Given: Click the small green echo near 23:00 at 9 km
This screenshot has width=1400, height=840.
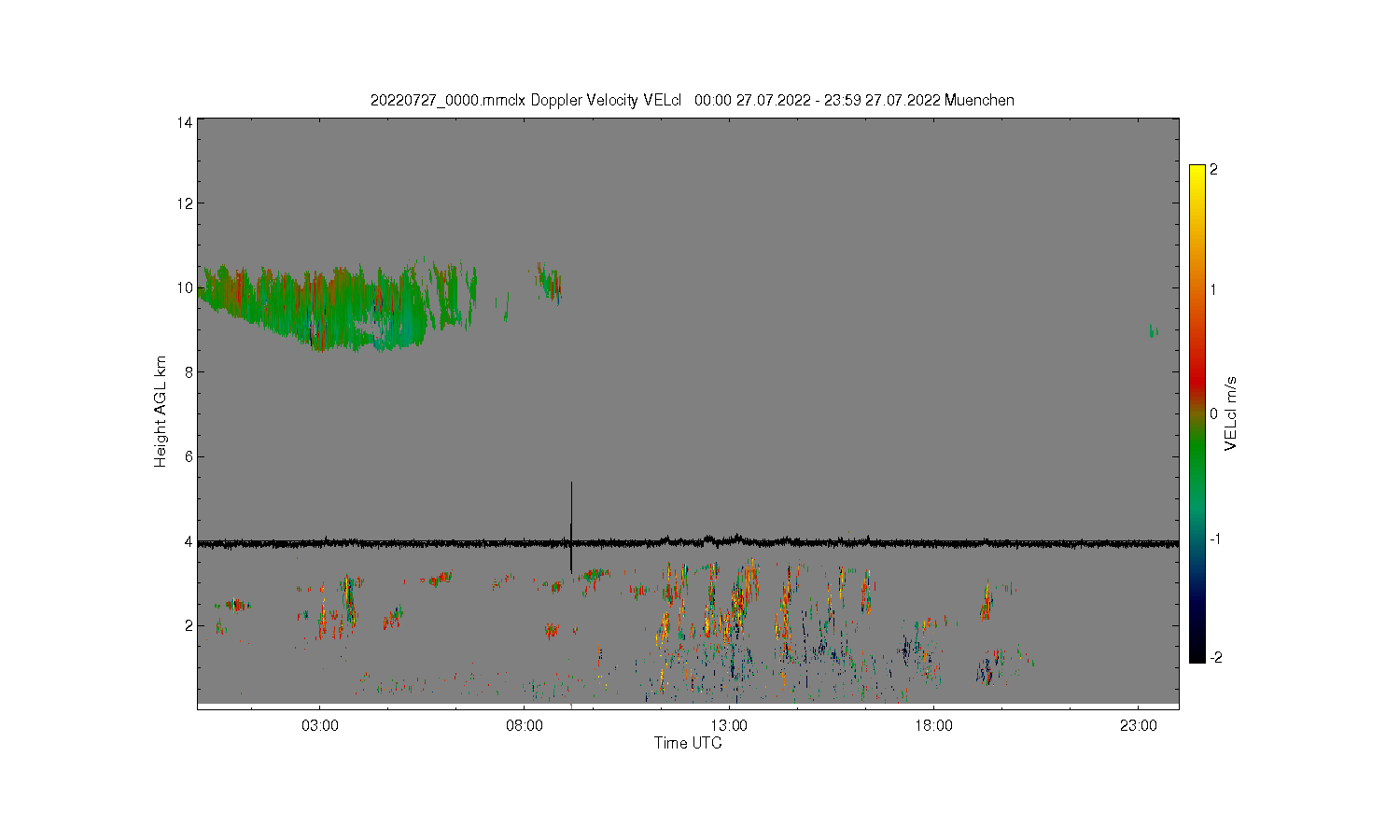Looking at the screenshot, I should coord(1154,330).
